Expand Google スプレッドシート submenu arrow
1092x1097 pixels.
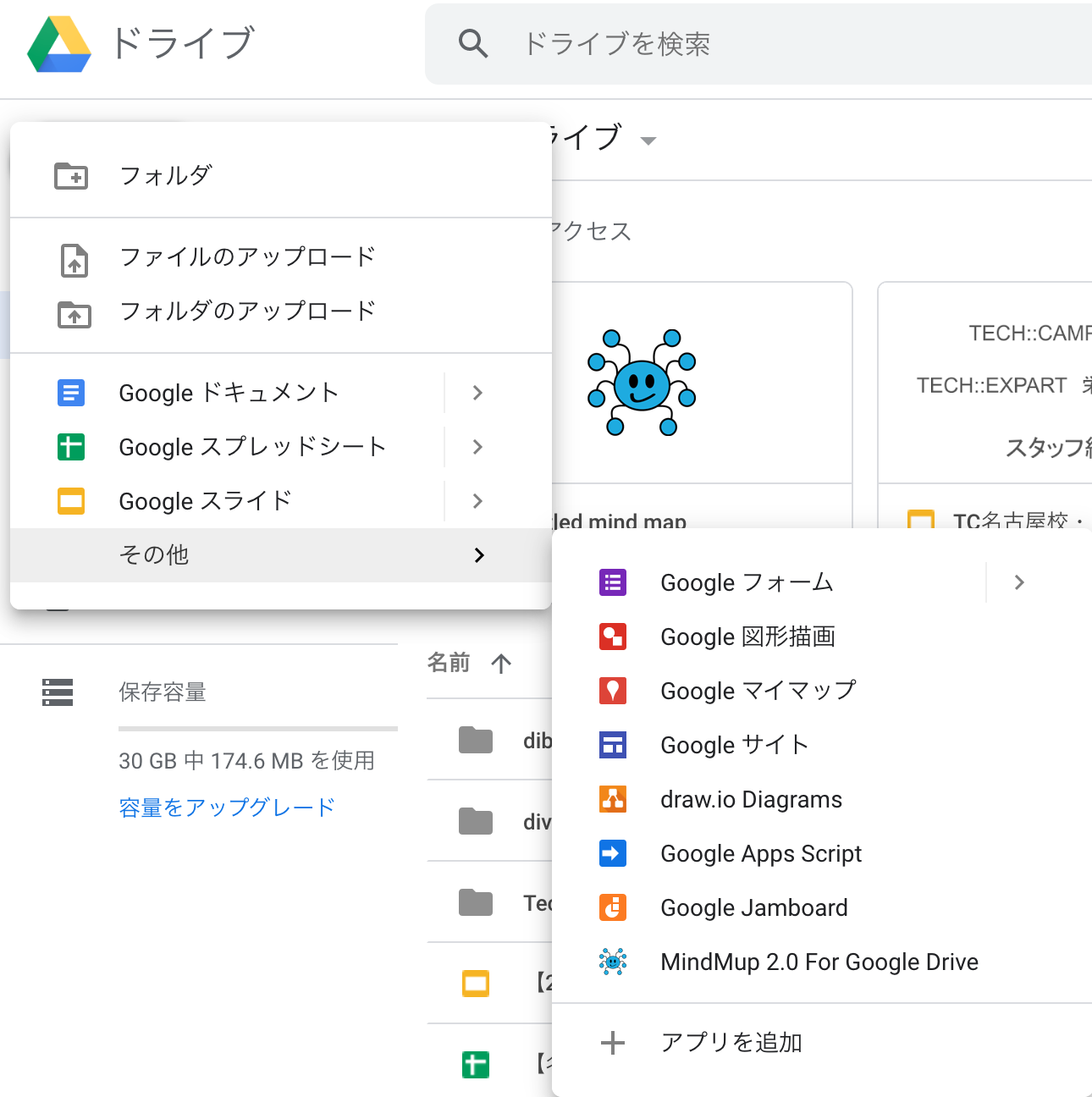pos(477,447)
